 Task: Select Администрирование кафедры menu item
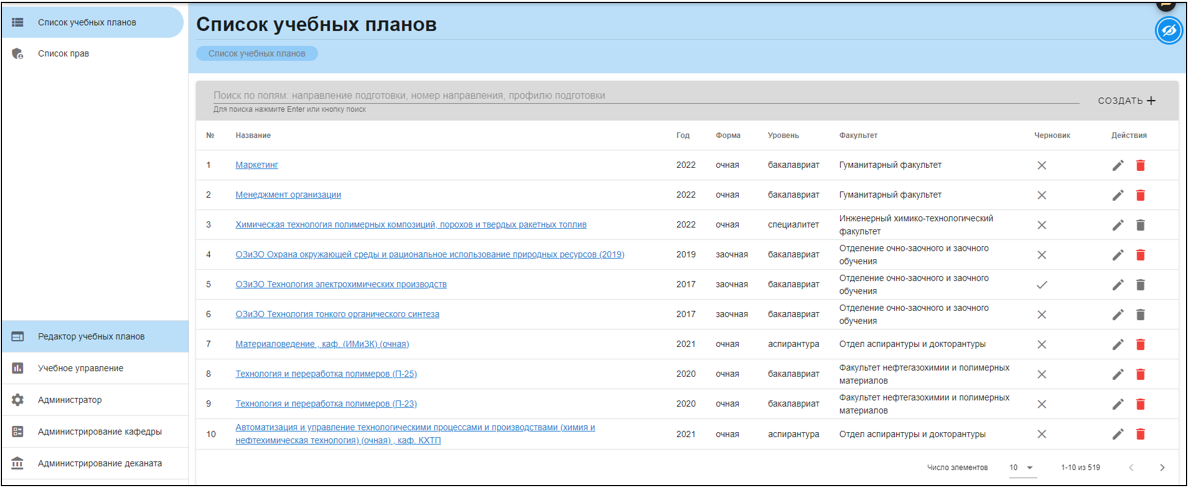(99, 432)
